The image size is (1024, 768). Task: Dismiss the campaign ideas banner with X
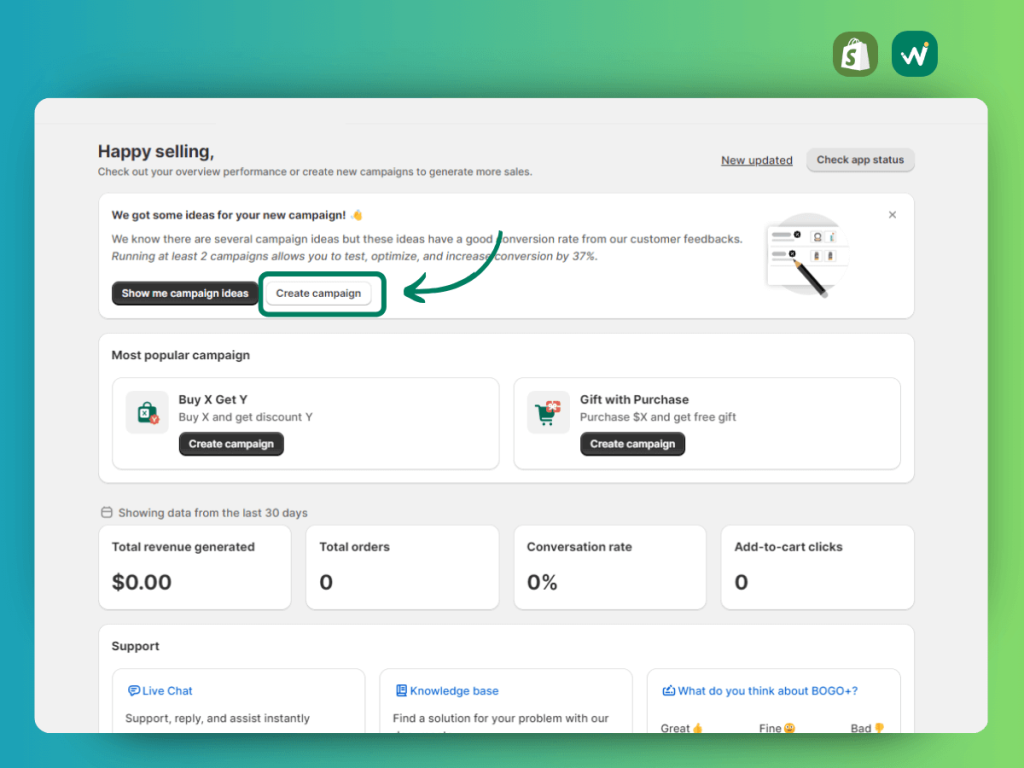(892, 215)
